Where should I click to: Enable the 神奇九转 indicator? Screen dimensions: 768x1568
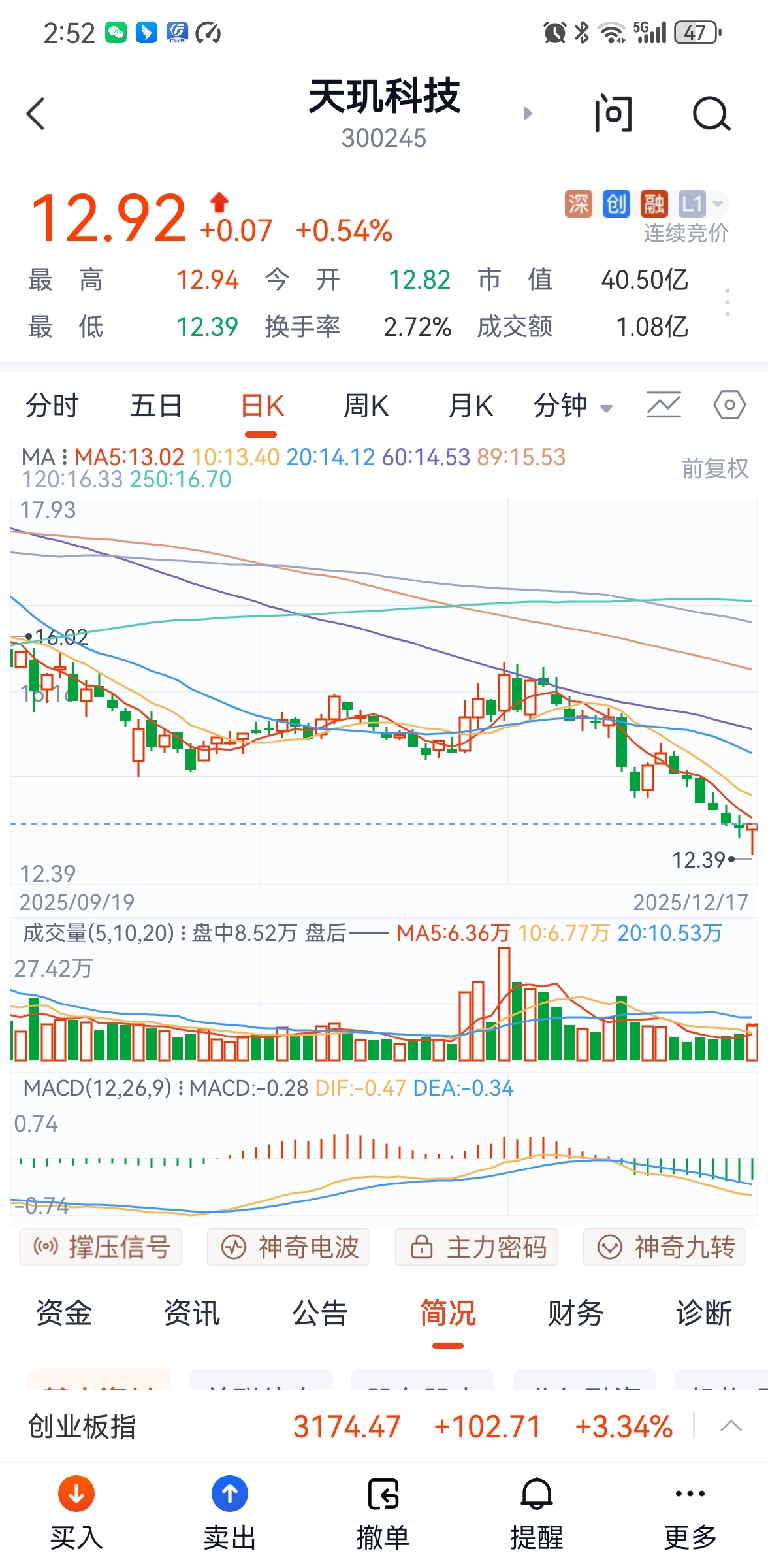click(665, 1247)
